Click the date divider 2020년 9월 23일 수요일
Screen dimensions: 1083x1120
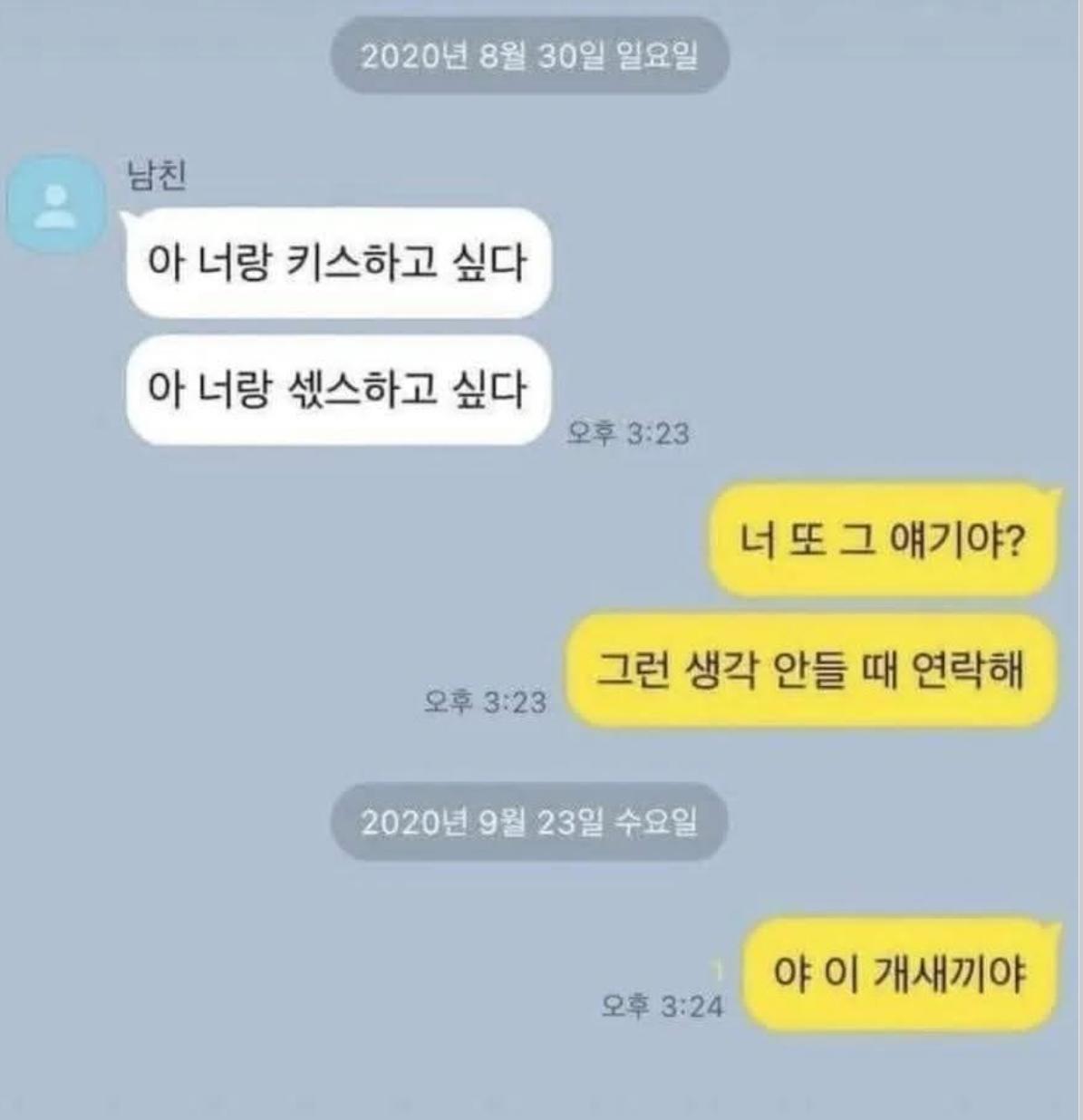(x=529, y=822)
